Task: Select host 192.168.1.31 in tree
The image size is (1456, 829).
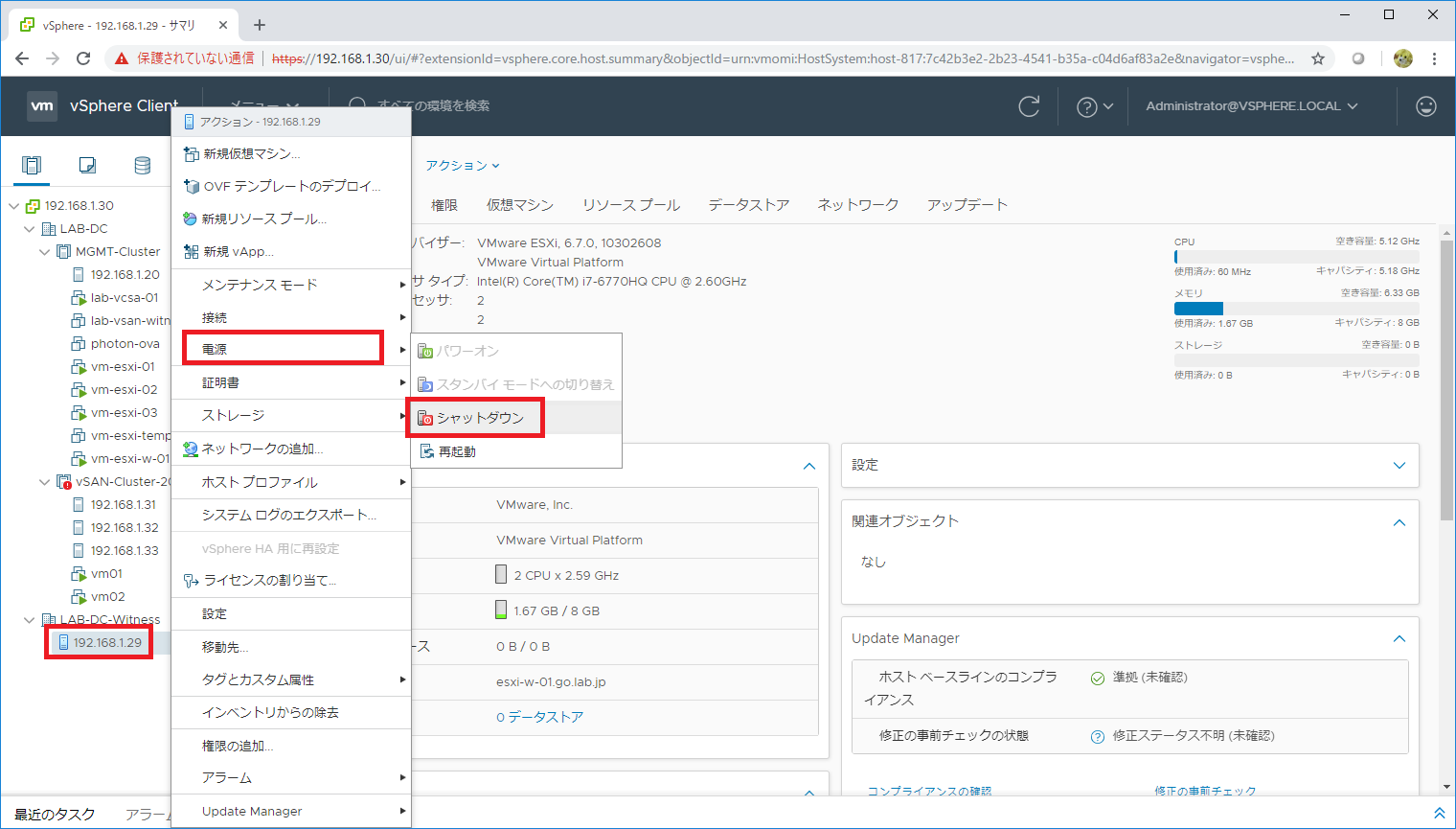Action: click(124, 505)
